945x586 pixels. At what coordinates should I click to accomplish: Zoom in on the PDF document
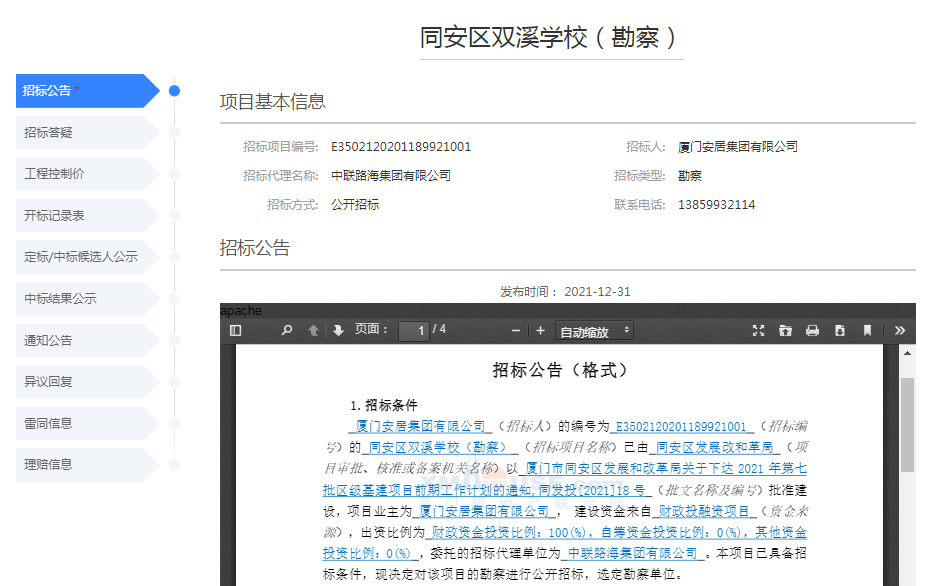[x=541, y=331]
